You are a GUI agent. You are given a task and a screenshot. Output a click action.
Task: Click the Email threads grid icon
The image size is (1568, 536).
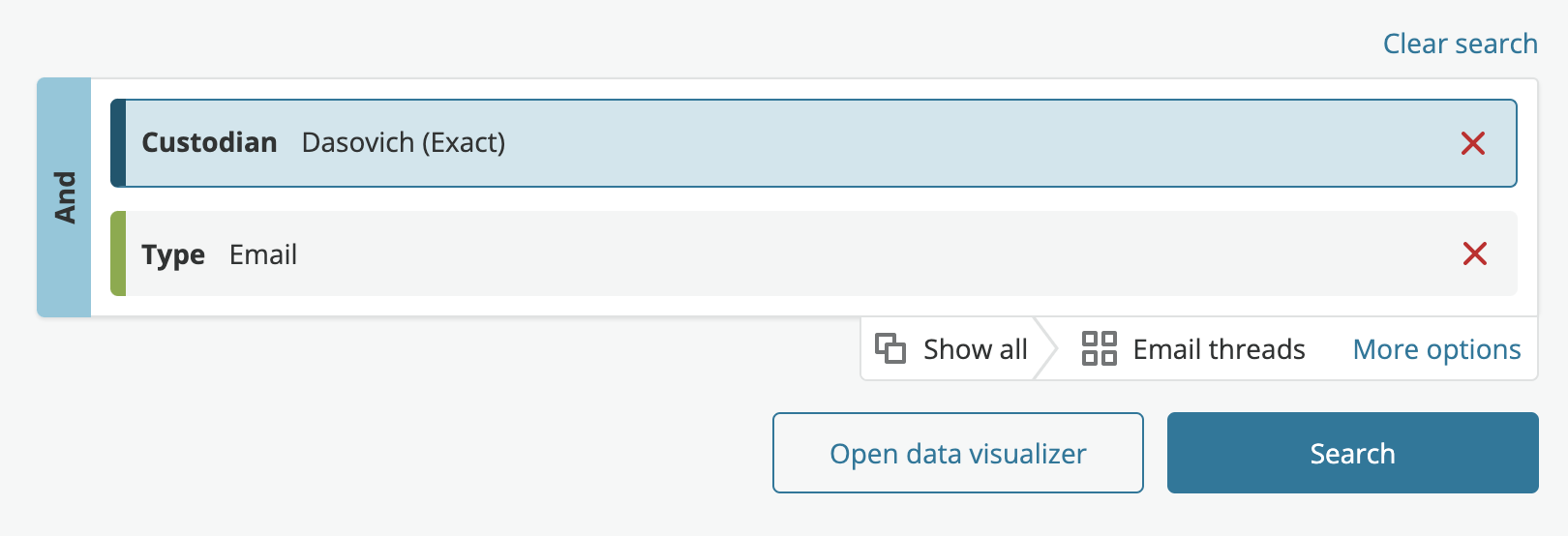(x=1100, y=348)
